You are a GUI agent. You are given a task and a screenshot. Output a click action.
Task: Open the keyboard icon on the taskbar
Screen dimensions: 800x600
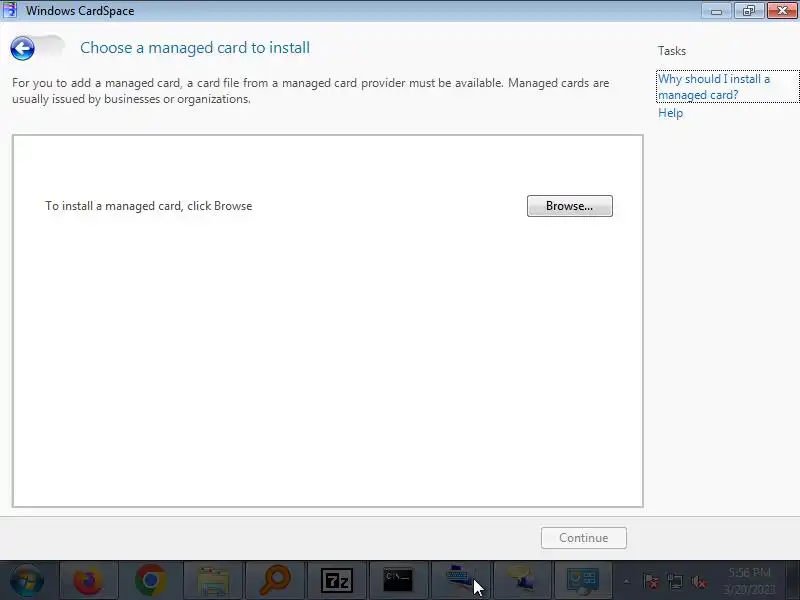tap(460, 581)
